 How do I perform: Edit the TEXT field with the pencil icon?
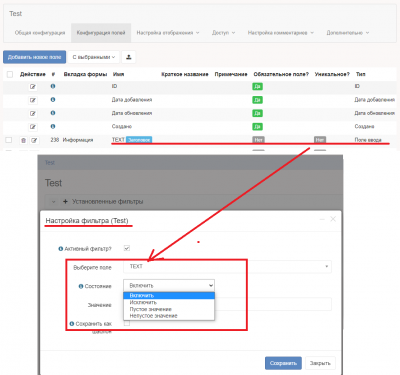coord(34,140)
